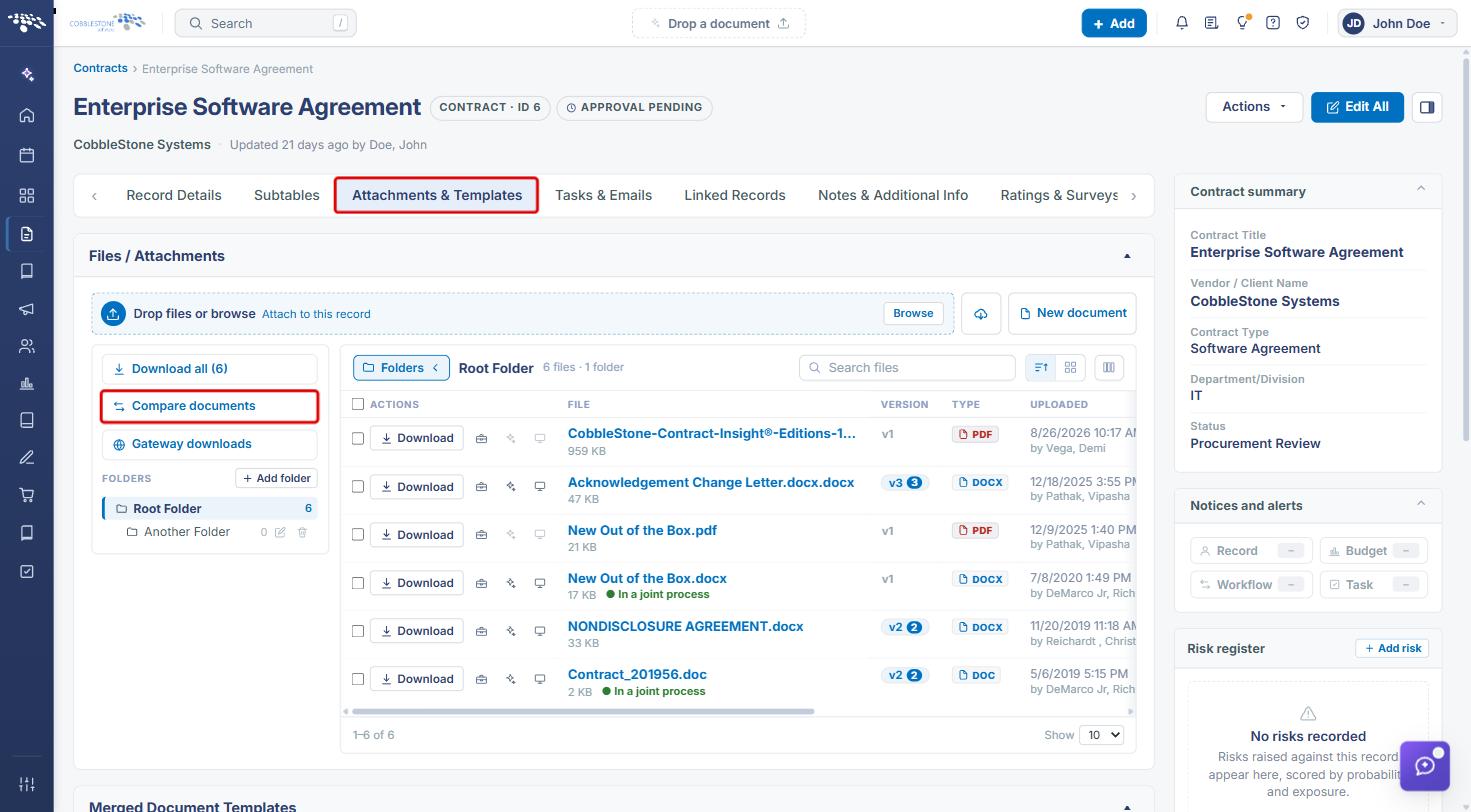
Task: Check the New Out of the Box.docx checkbox
Action: 358,583
